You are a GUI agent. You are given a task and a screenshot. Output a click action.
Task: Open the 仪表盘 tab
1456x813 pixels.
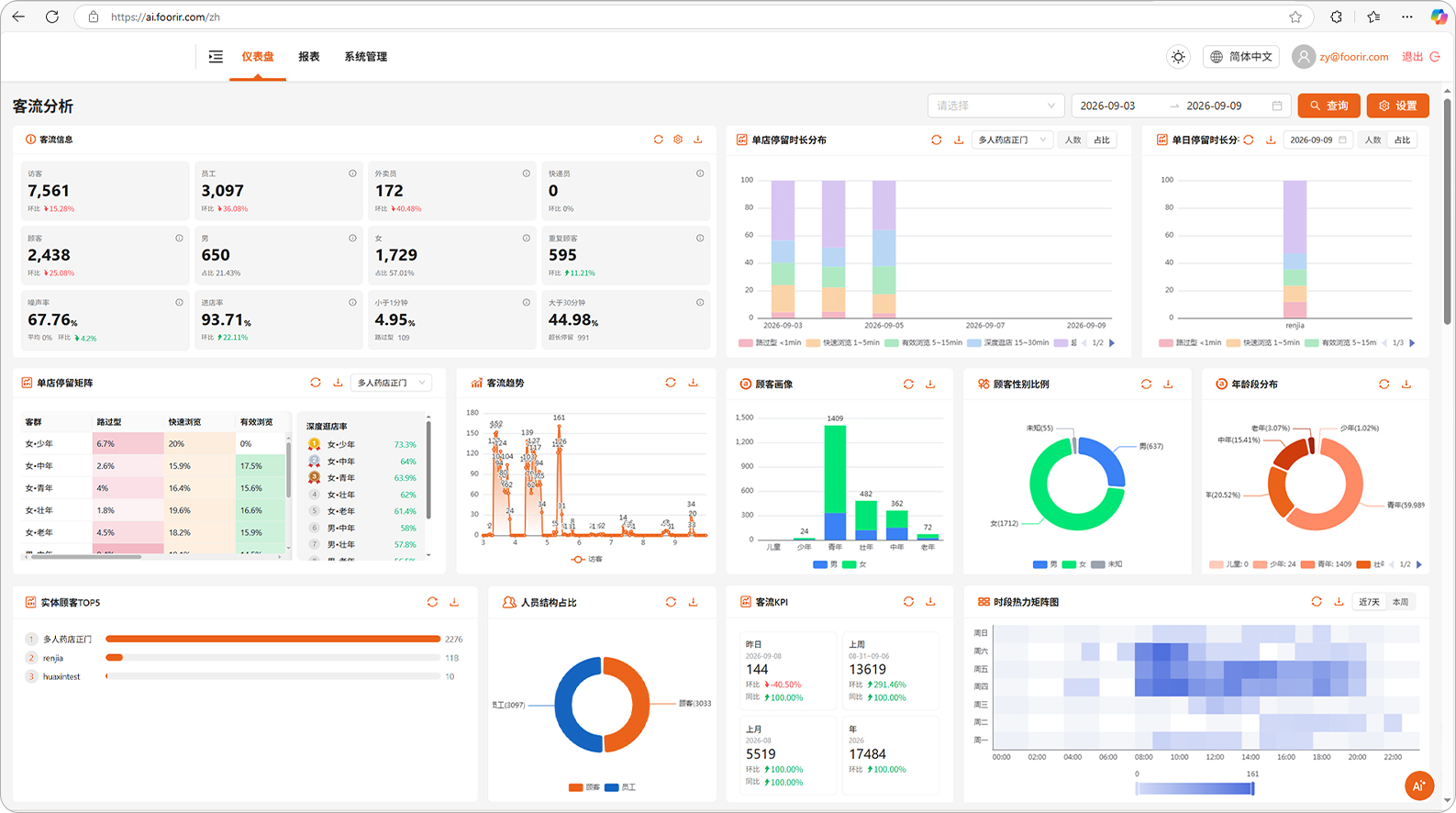point(258,57)
